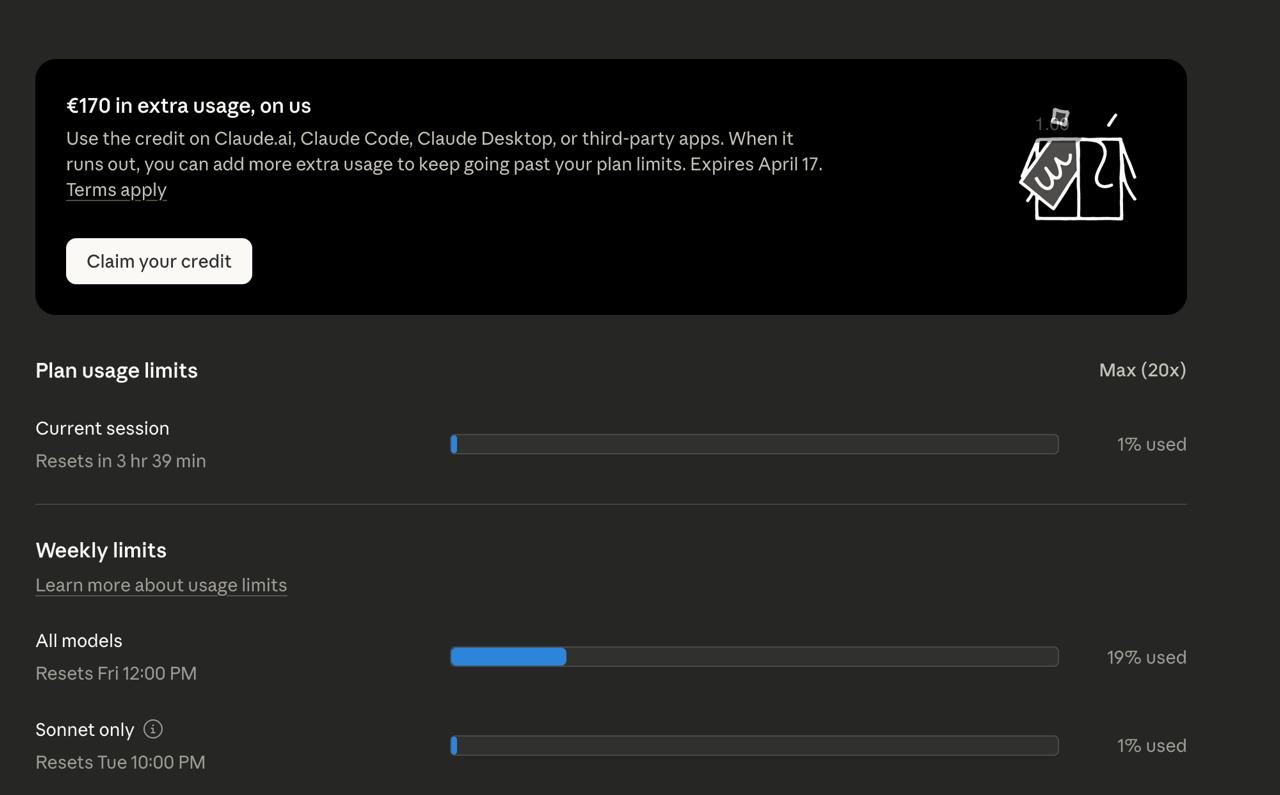The height and width of the screenshot is (795, 1280).
Task: Select the All models label
Action: point(79,641)
